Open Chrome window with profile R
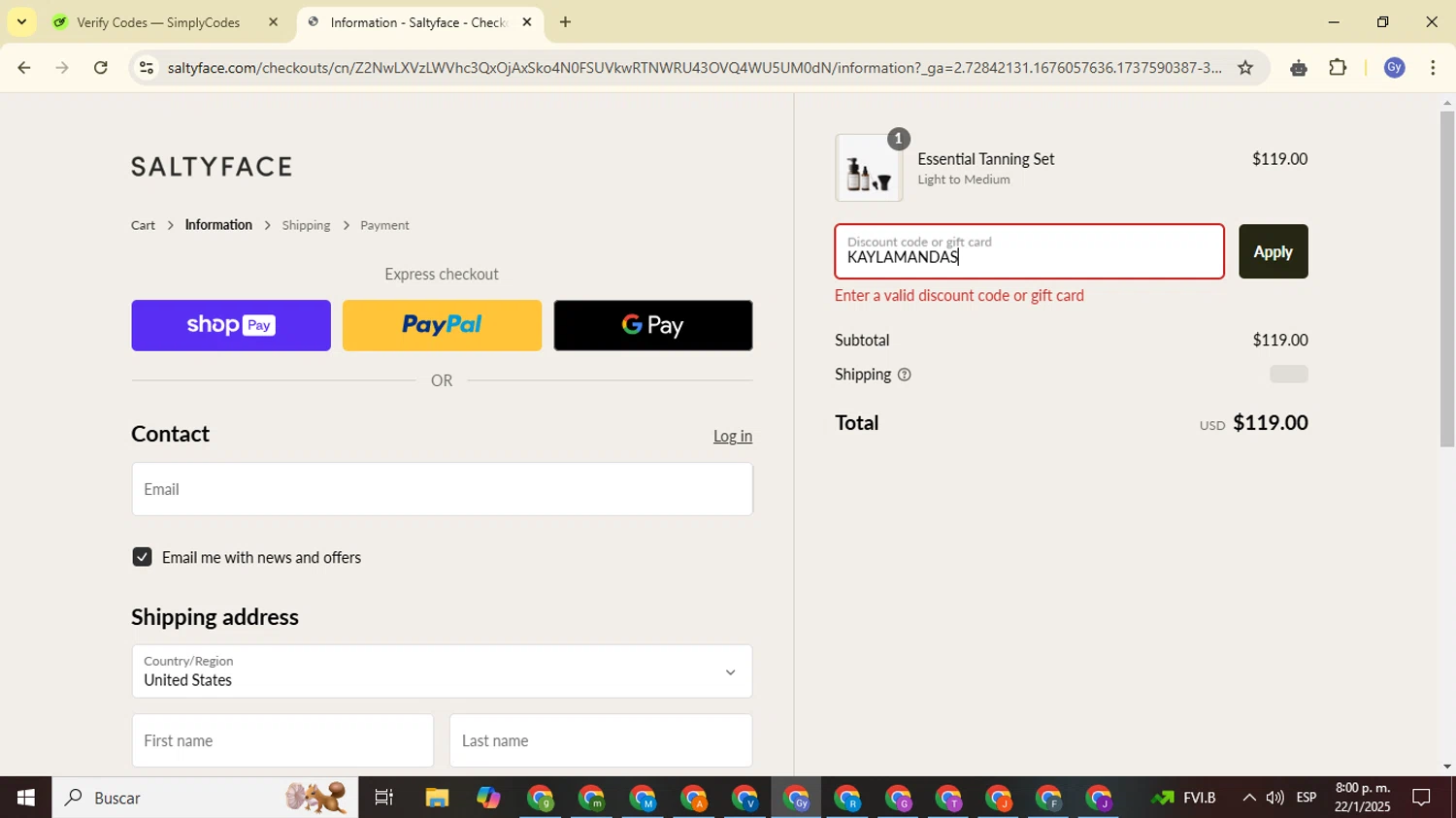Image resolution: width=1456 pixels, height=818 pixels. (846, 798)
